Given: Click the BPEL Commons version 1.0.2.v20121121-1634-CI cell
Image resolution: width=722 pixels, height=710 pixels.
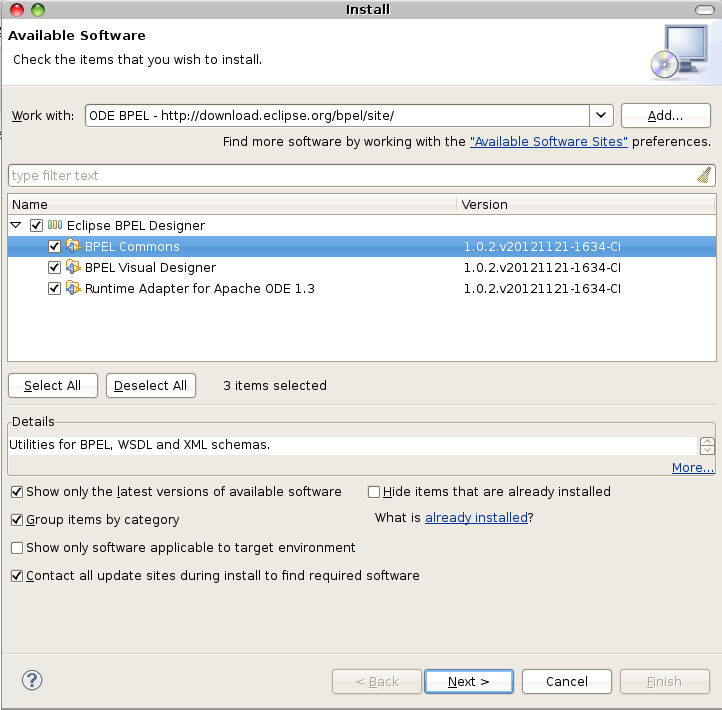Looking at the screenshot, I should 542,246.
